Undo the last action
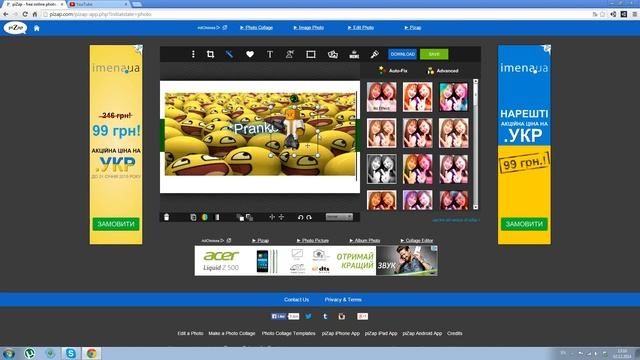Image resolution: width=640 pixels, height=360 pixels. pyautogui.click(x=300, y=217)
